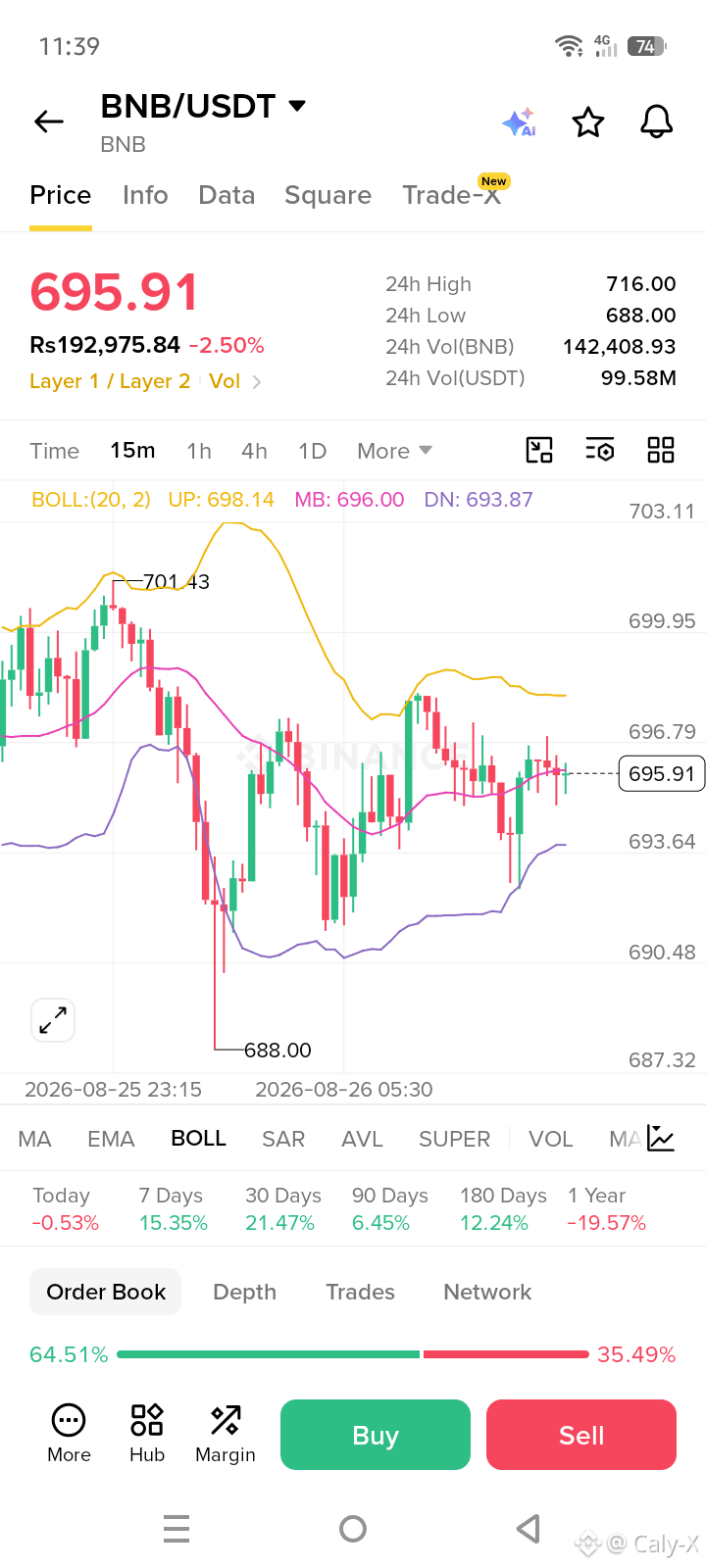Viewport: 706px width, 1568px height.
Task: Open the four-square grid layout icon
Action: coord(661,450)
